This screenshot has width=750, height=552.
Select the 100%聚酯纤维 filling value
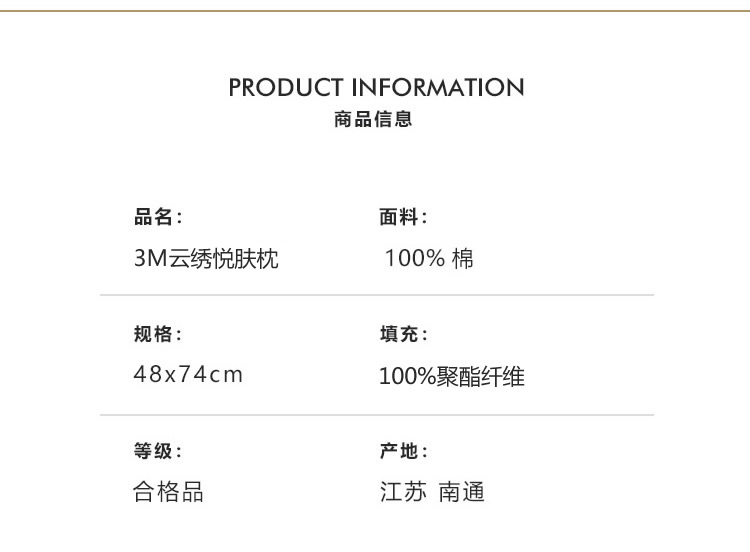pyautogui.click(x=452, y=376)
